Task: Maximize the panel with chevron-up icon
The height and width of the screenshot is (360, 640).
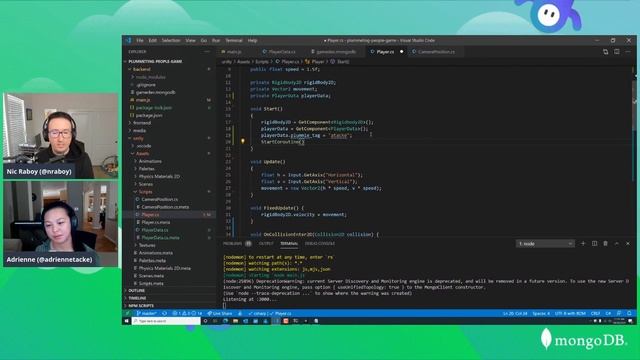Action: [x=617, y=243]
